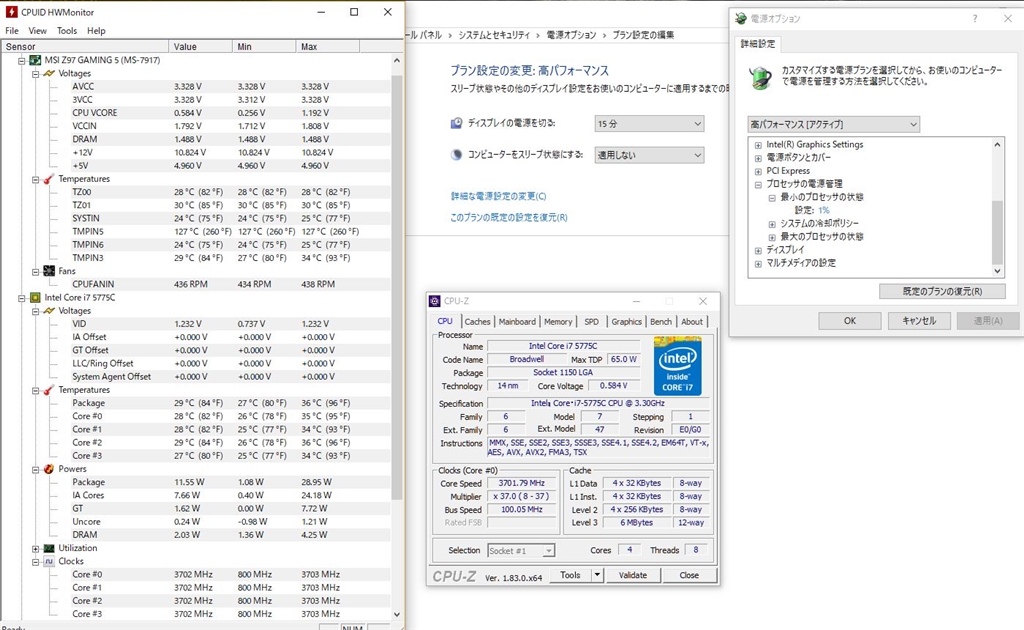Viewport: 1024px width, 630px height.
Task: Collapse the motherboard Voltages tree node
Action: 35,74
